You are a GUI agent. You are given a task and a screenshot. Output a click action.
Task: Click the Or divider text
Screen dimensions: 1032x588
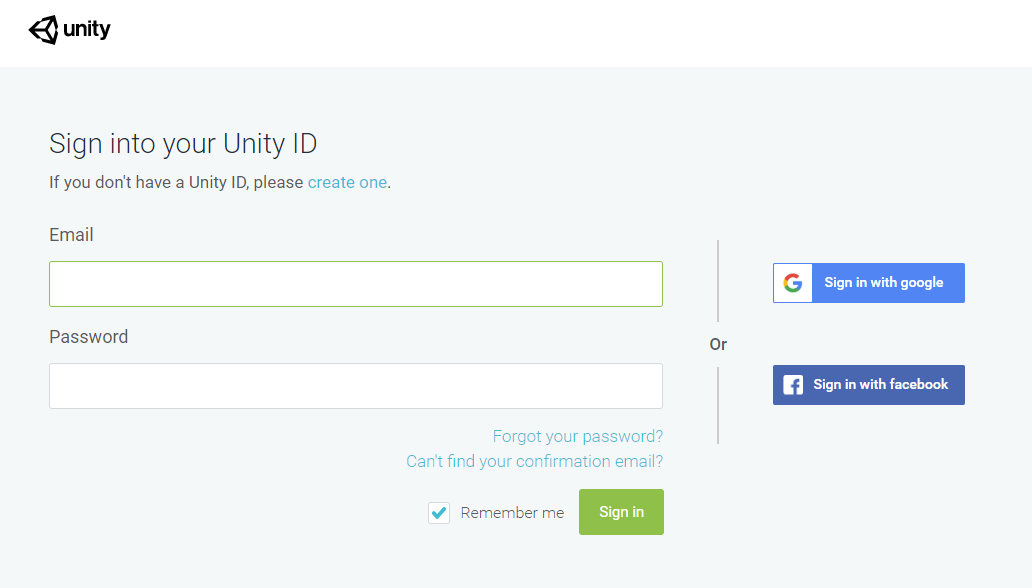click(718, 344)
